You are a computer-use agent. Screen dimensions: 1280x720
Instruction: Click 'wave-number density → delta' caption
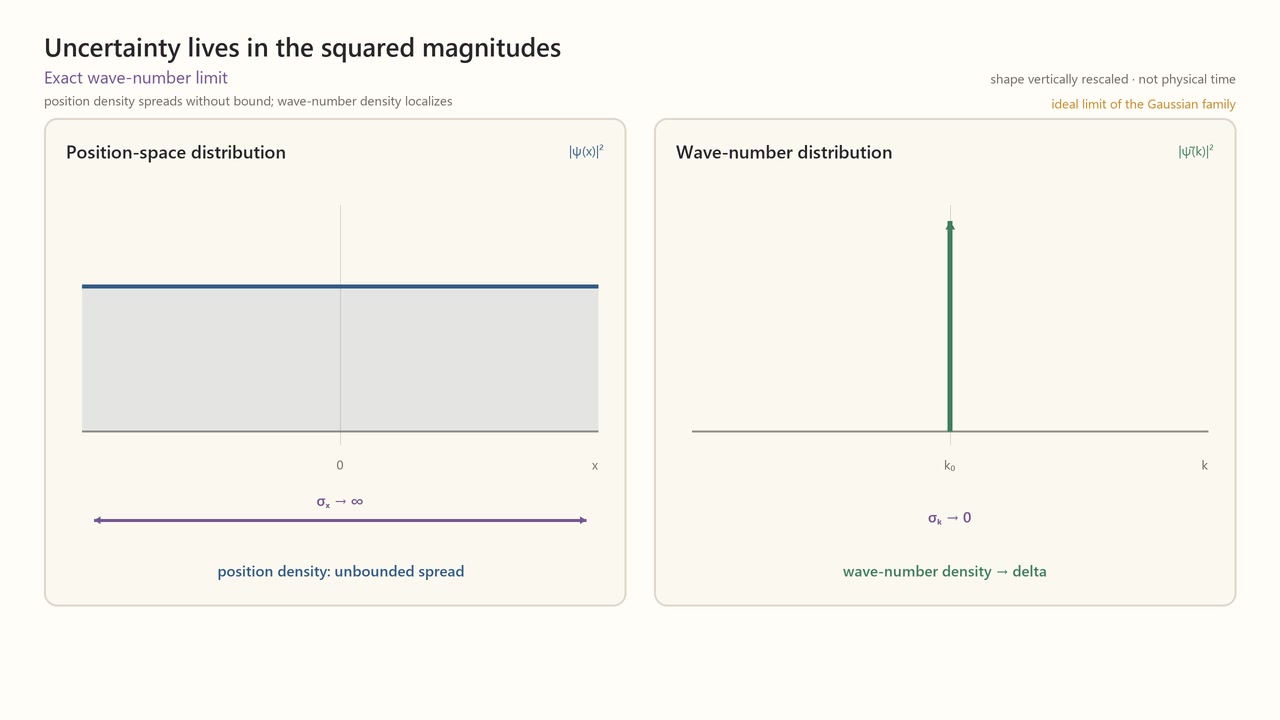945,572
